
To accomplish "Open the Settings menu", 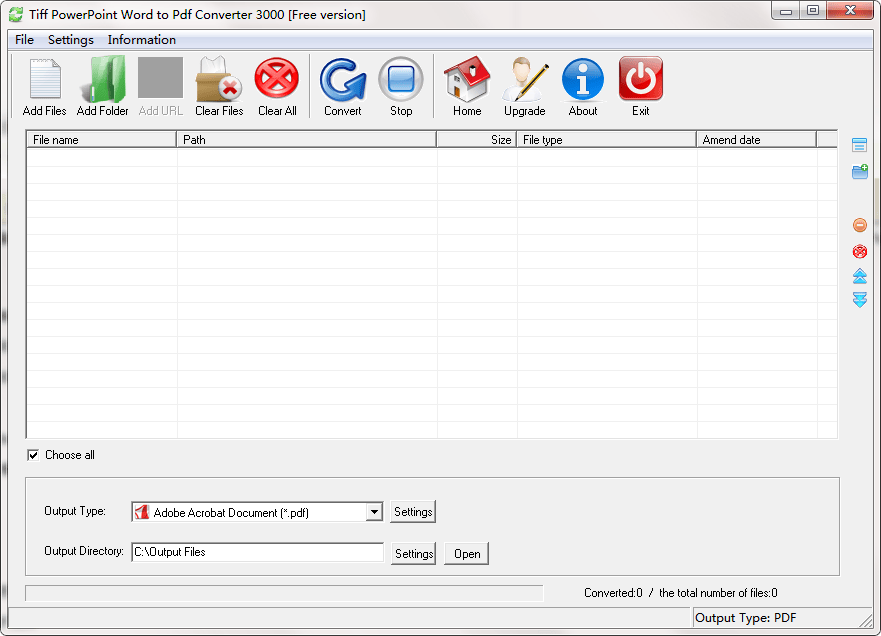I will [70, 40].
